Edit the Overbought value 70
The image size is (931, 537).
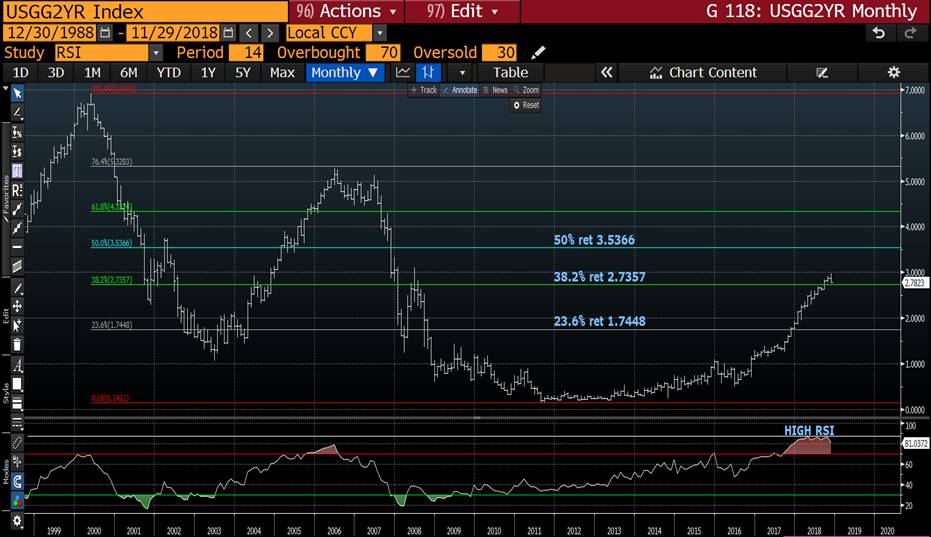(383, 52)
